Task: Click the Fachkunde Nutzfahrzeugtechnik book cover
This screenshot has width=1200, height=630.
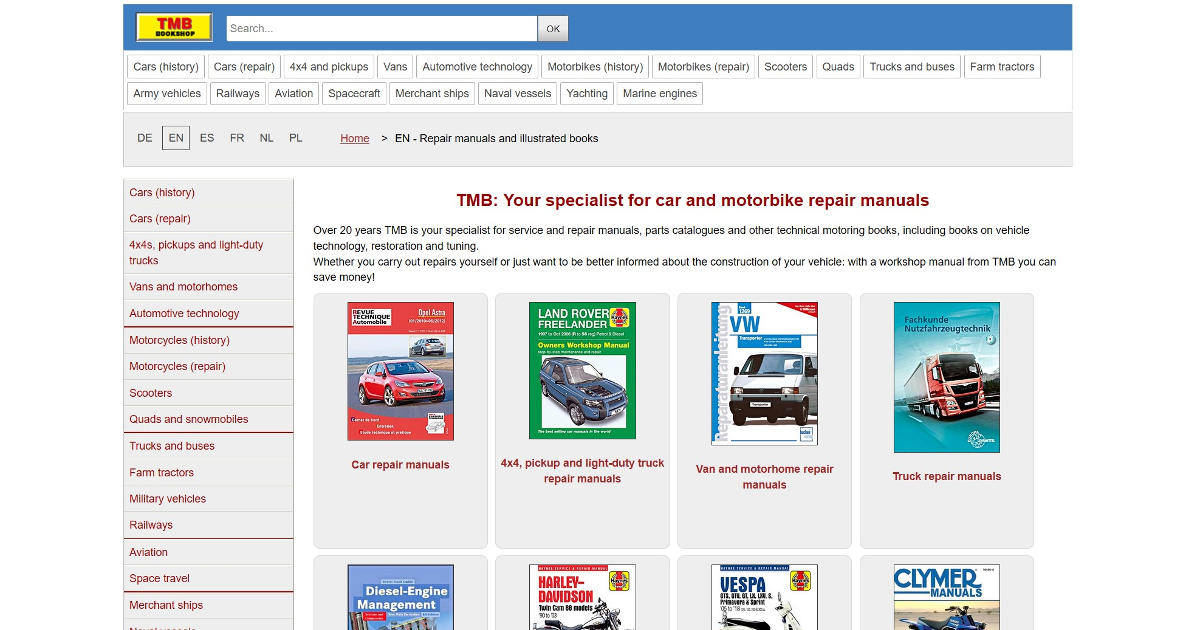Action: coord(947,377)
